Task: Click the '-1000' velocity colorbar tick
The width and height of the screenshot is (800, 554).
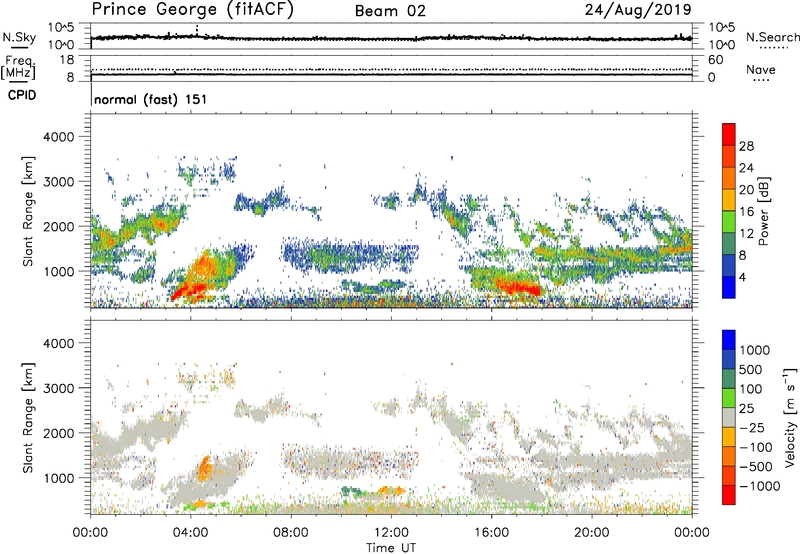Action: (760, 486)
